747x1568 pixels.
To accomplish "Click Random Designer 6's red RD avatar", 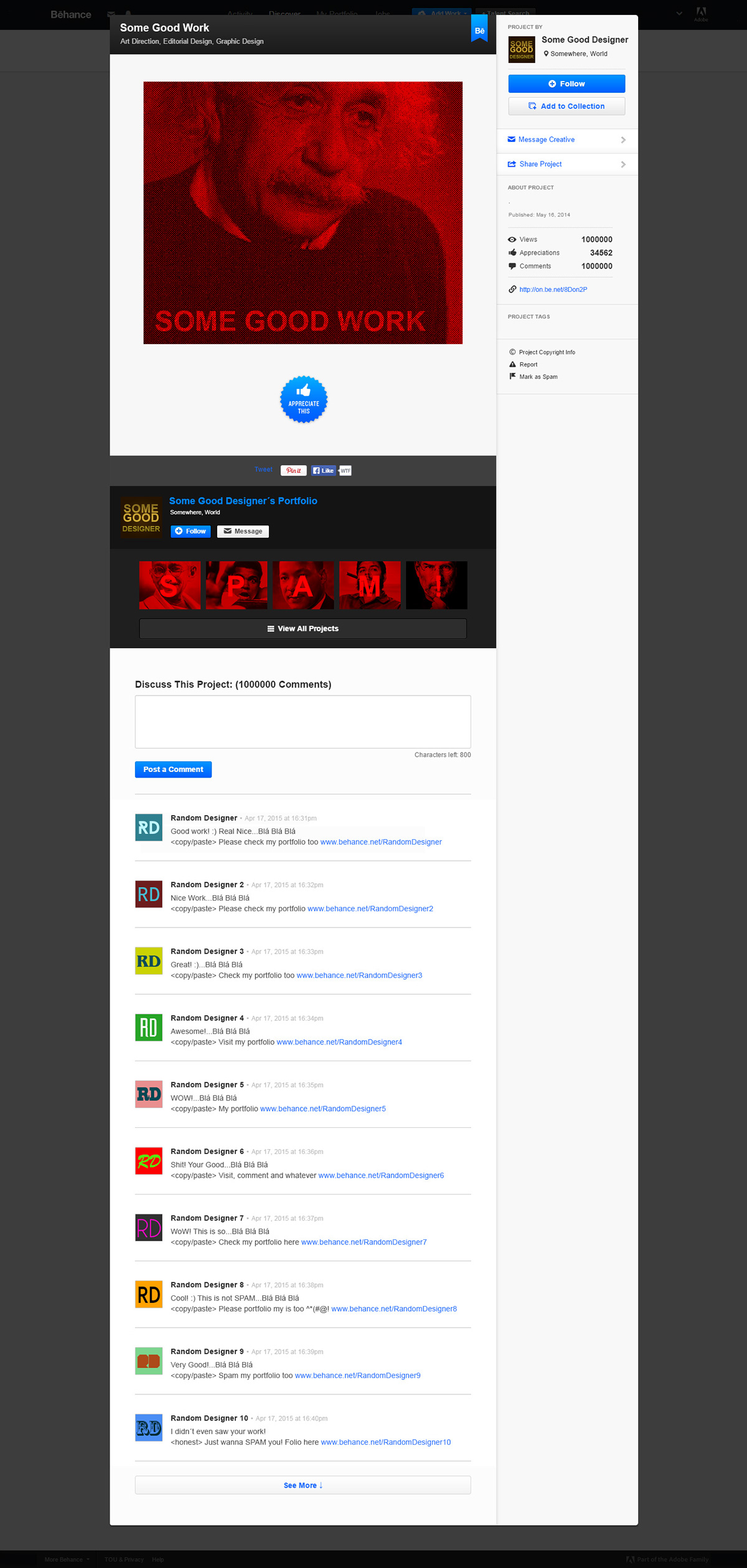I will coord(149,1160).
